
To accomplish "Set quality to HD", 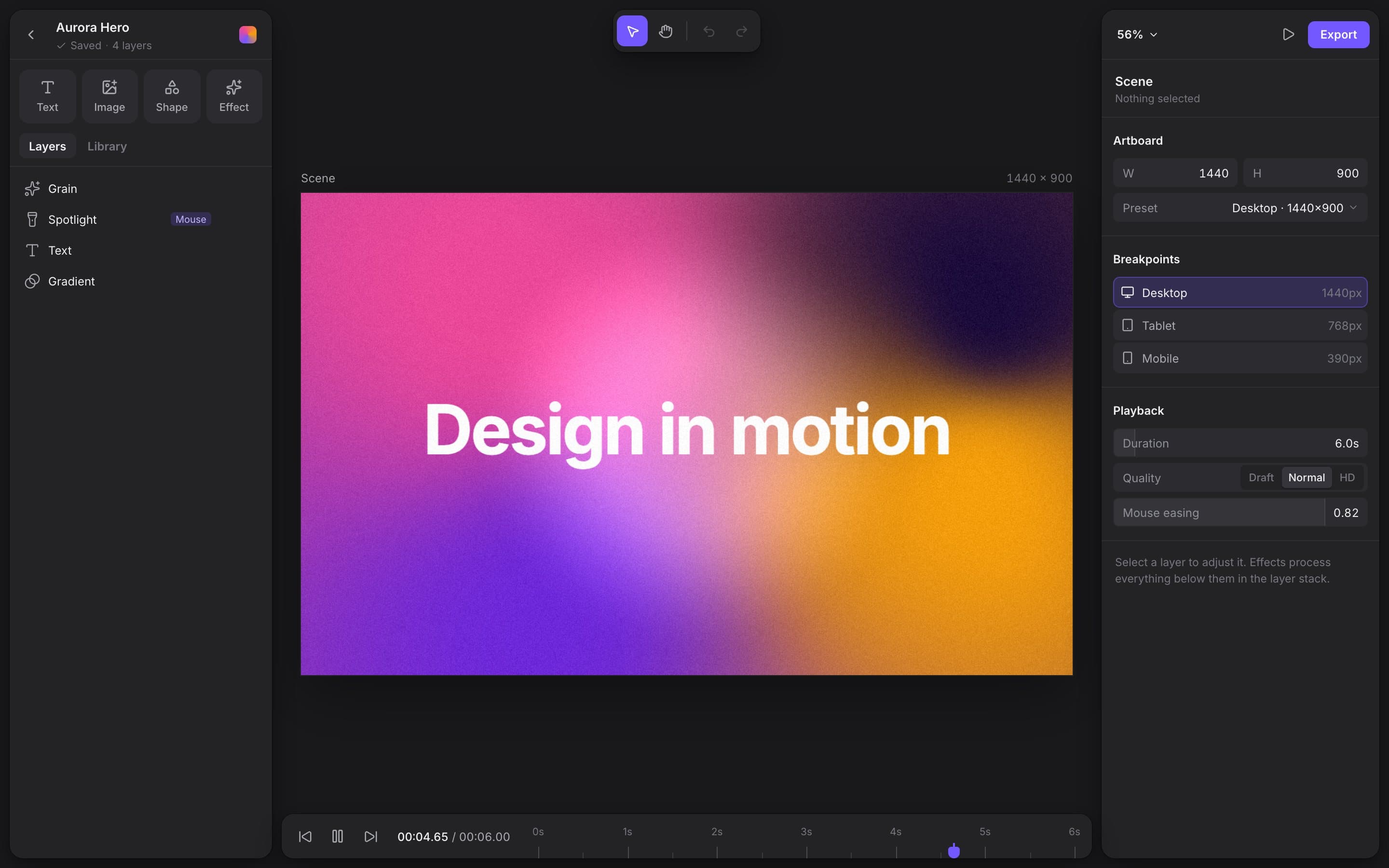I will (x=1347, y=477).
